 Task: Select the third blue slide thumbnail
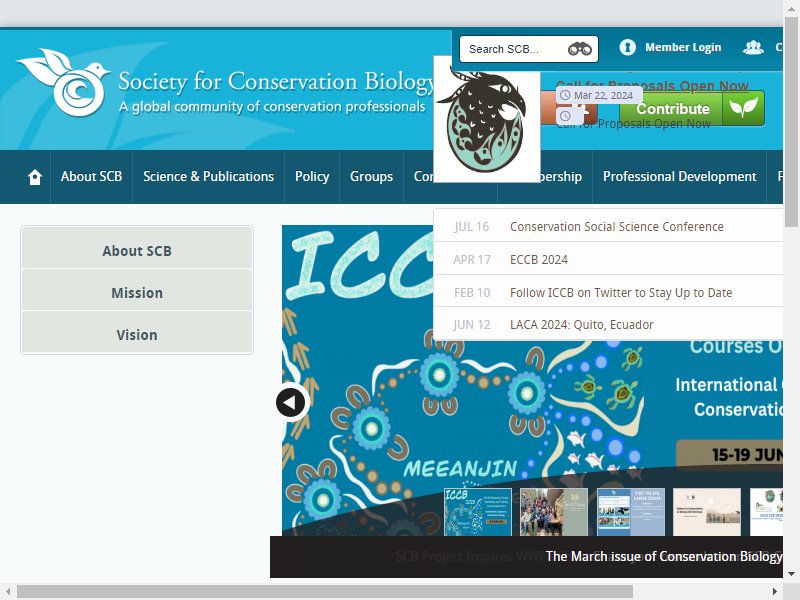coord(631,512)
